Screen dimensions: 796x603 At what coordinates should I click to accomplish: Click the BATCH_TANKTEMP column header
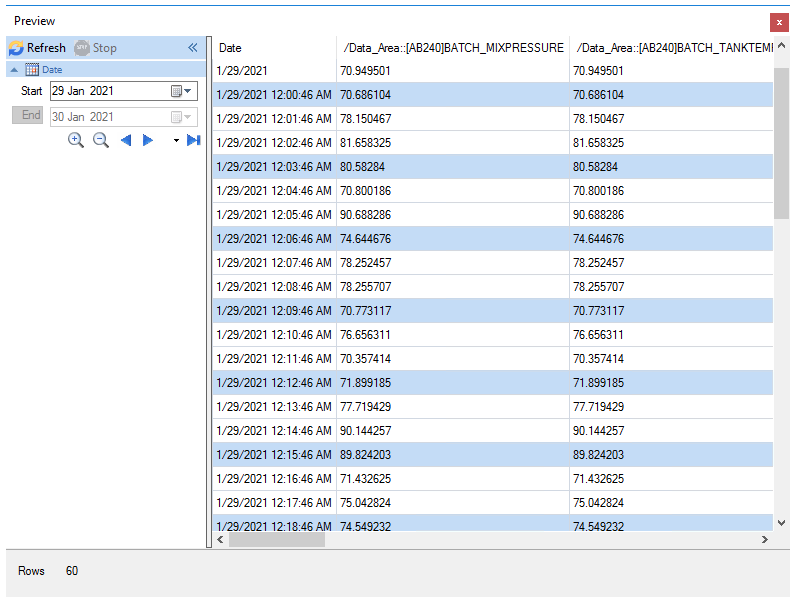tap(672, 48)
